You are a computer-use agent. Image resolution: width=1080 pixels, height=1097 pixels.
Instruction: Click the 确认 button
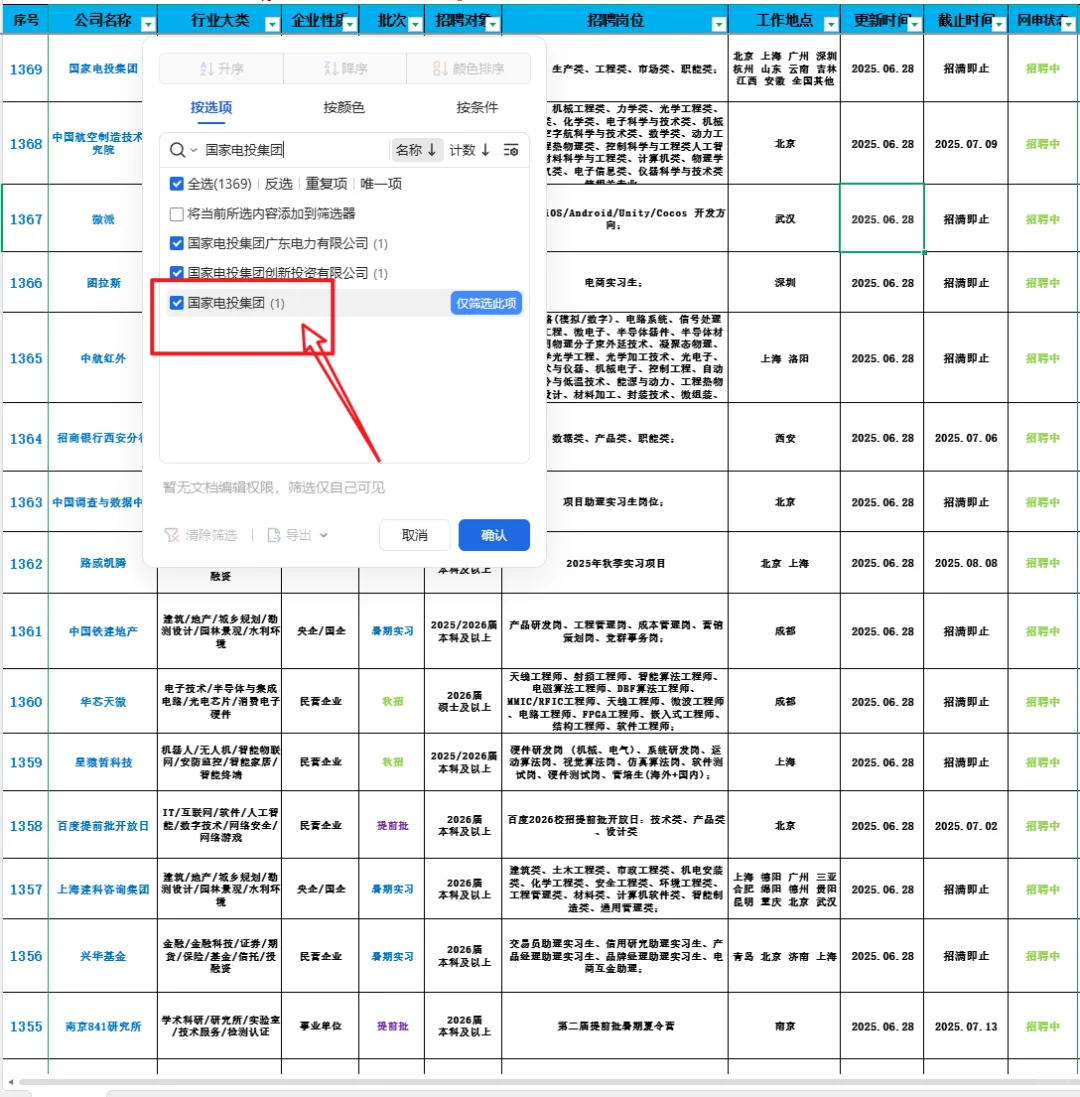click(494, 535)
